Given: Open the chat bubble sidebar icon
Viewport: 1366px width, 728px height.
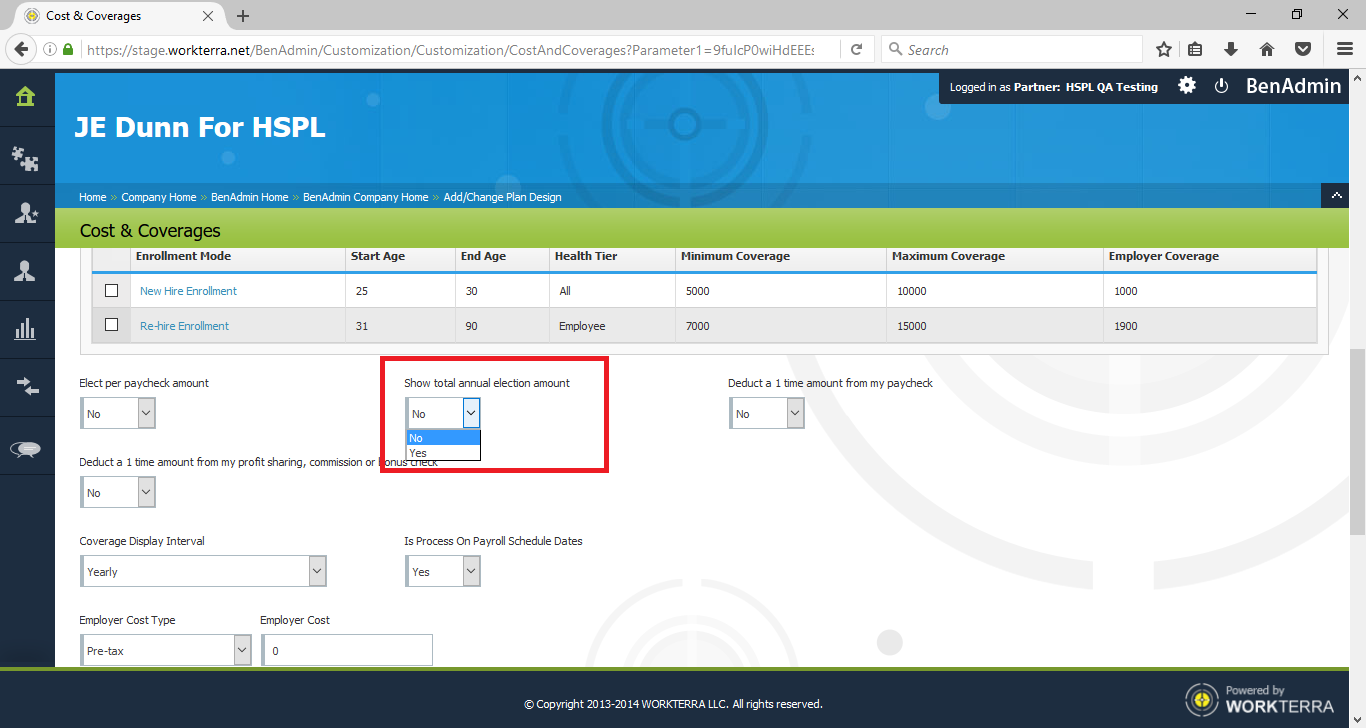Looking at the screenshot, I should click(x=26, y=449).
